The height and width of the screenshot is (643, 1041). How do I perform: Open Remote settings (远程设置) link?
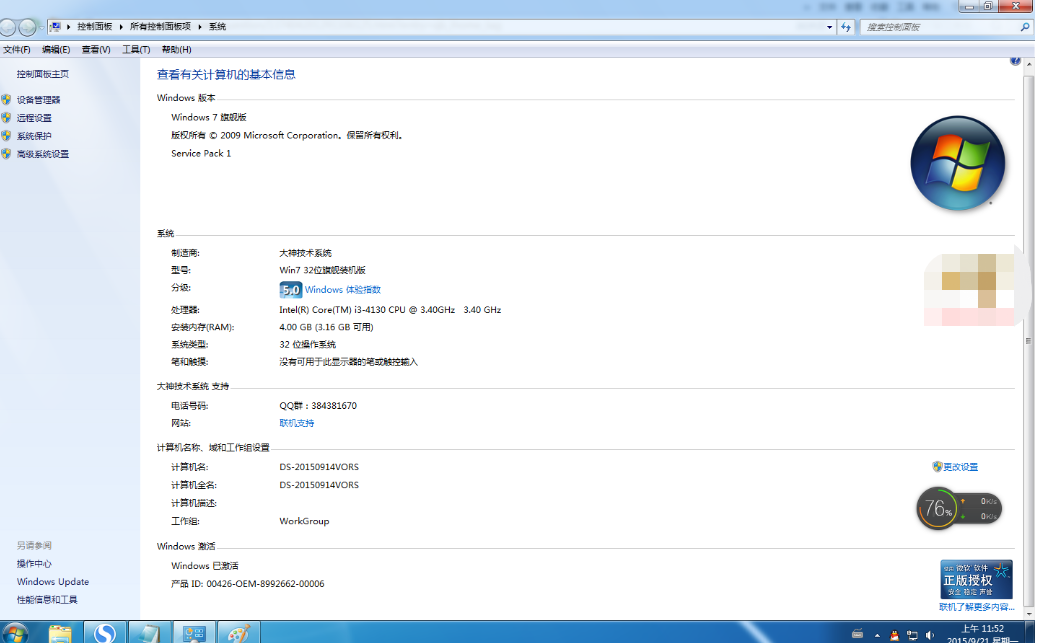pos(34,118)
